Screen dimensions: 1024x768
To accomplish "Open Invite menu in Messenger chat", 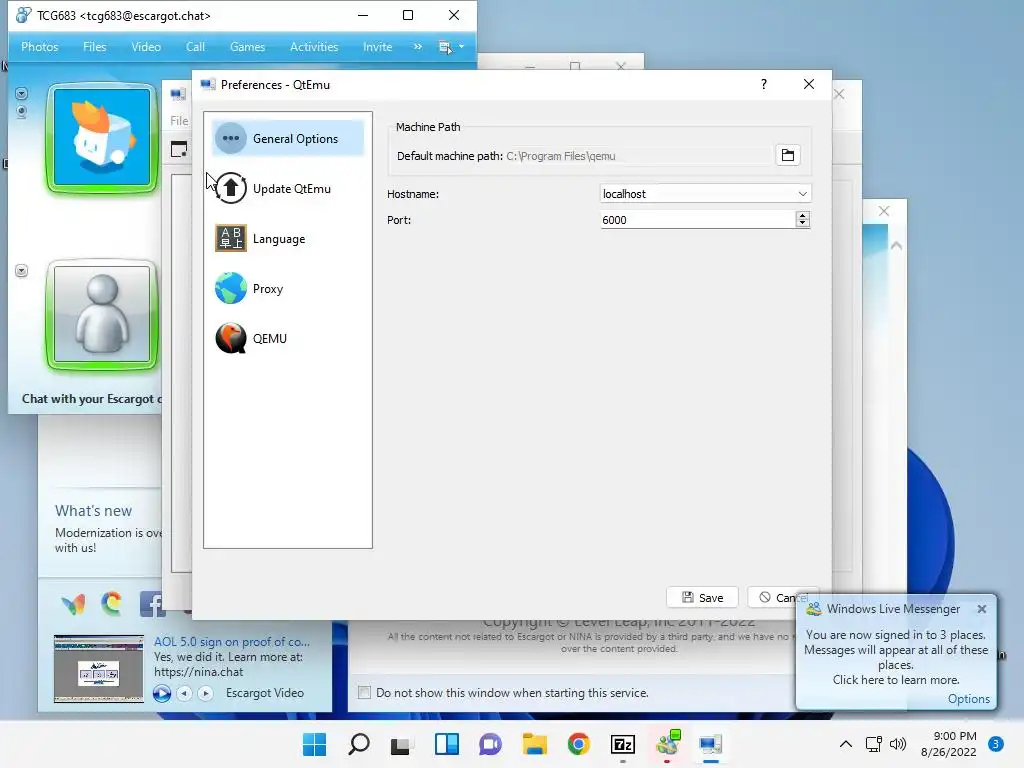I will [x=377, y=47].
